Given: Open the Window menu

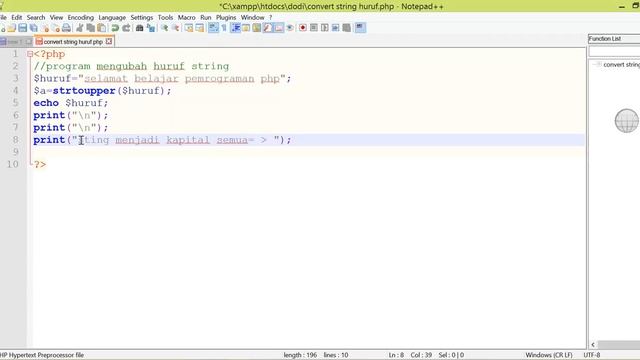Looking at the screenshot, I should (253, 18).
